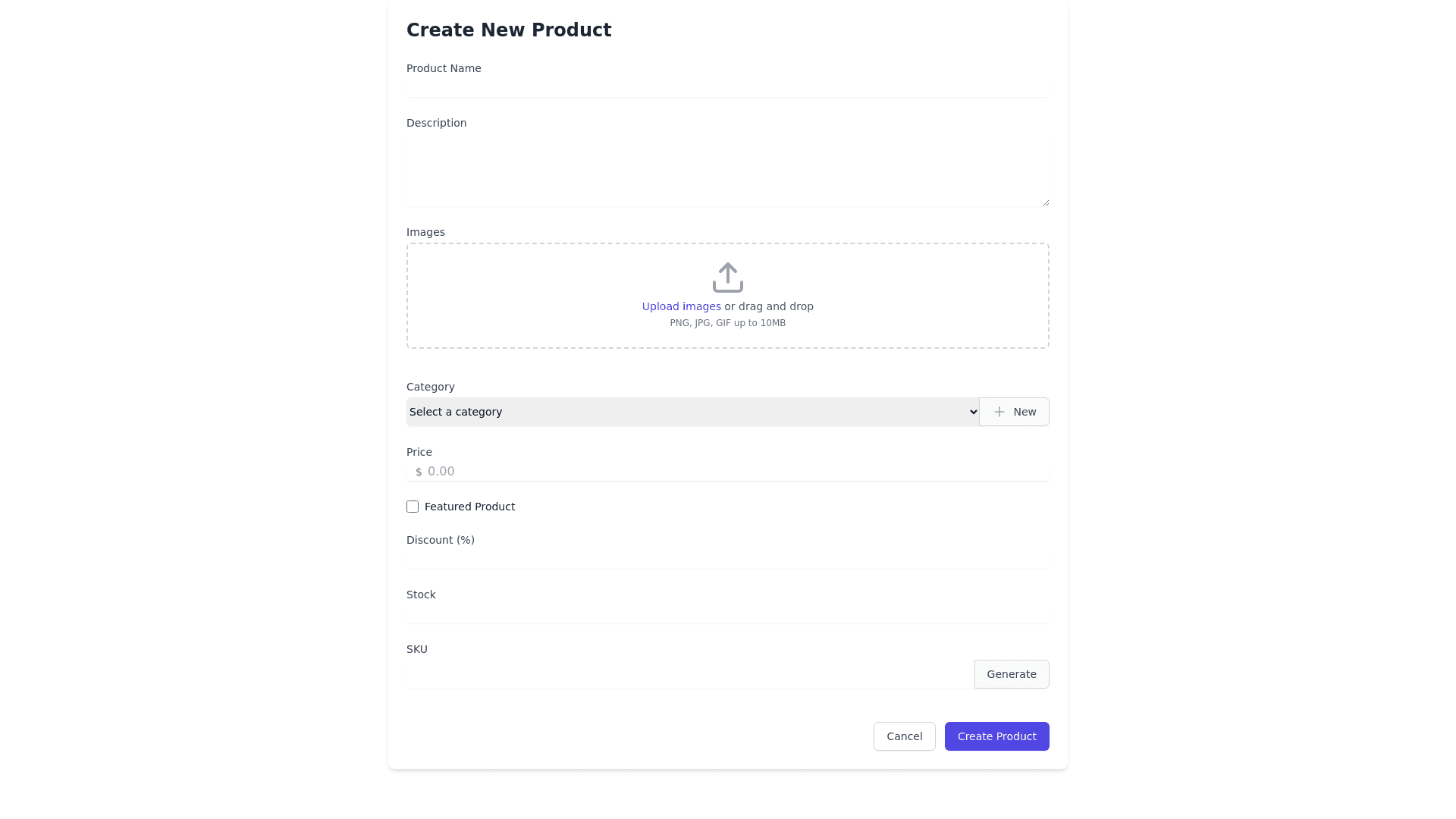The width and height of the screenshot is (1456, 819).
Task: Click the Featured Product label text
Action: 469,507
